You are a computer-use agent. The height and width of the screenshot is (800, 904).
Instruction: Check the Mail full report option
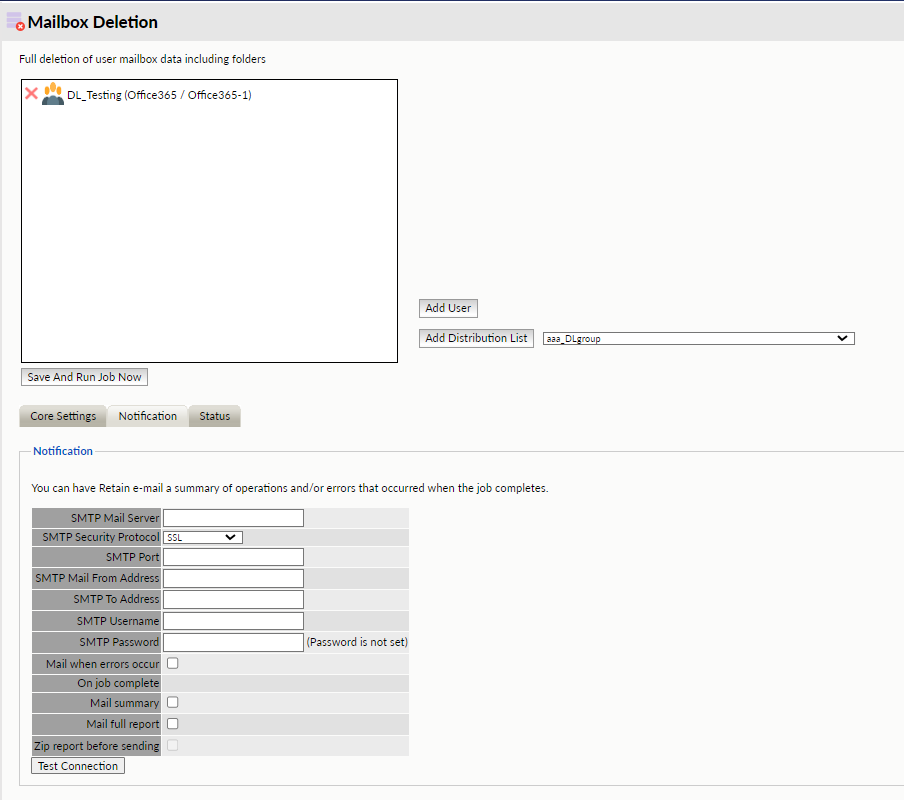[173, 723]
